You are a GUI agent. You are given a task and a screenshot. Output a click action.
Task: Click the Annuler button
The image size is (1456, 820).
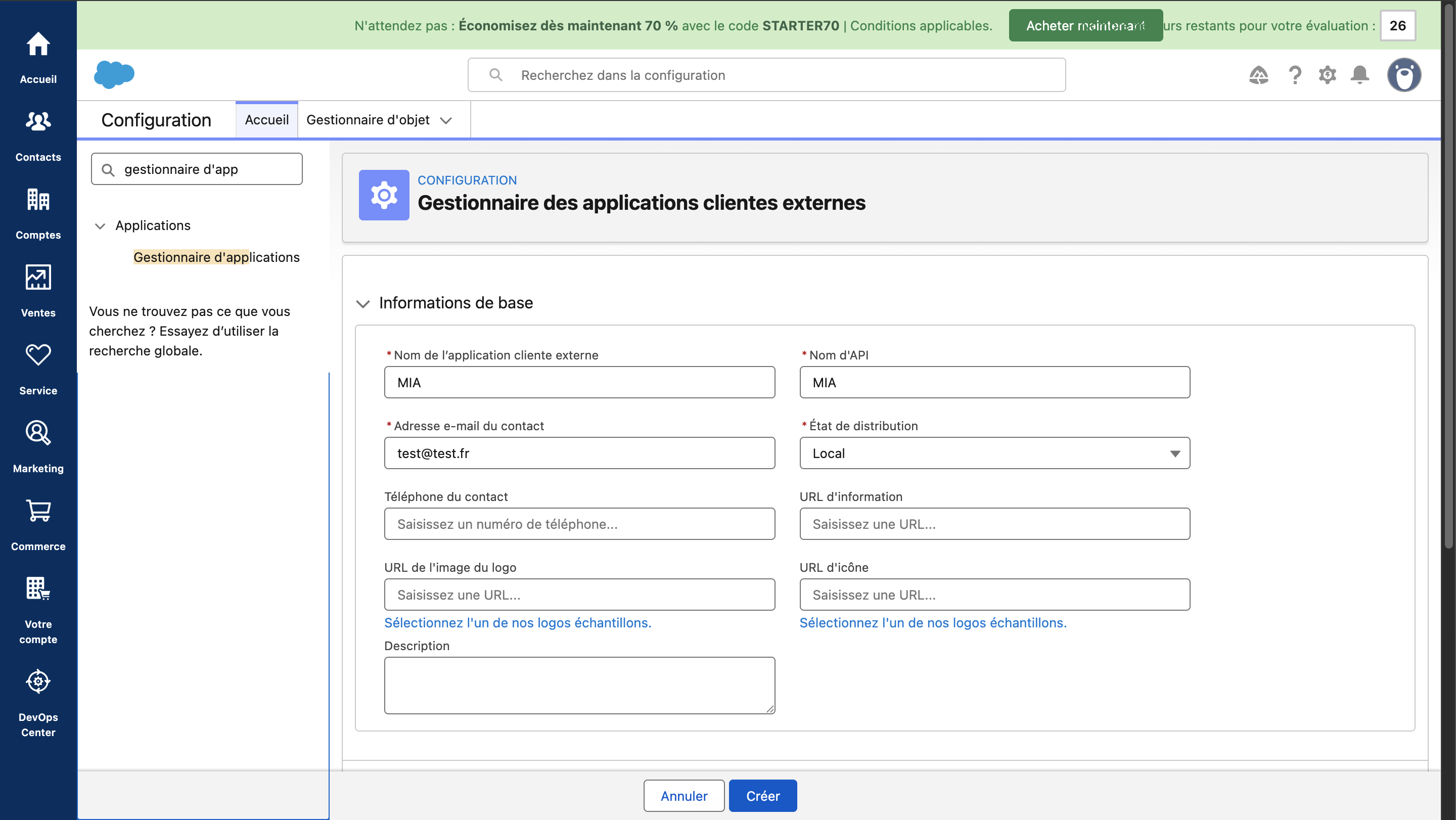[684, 796]
